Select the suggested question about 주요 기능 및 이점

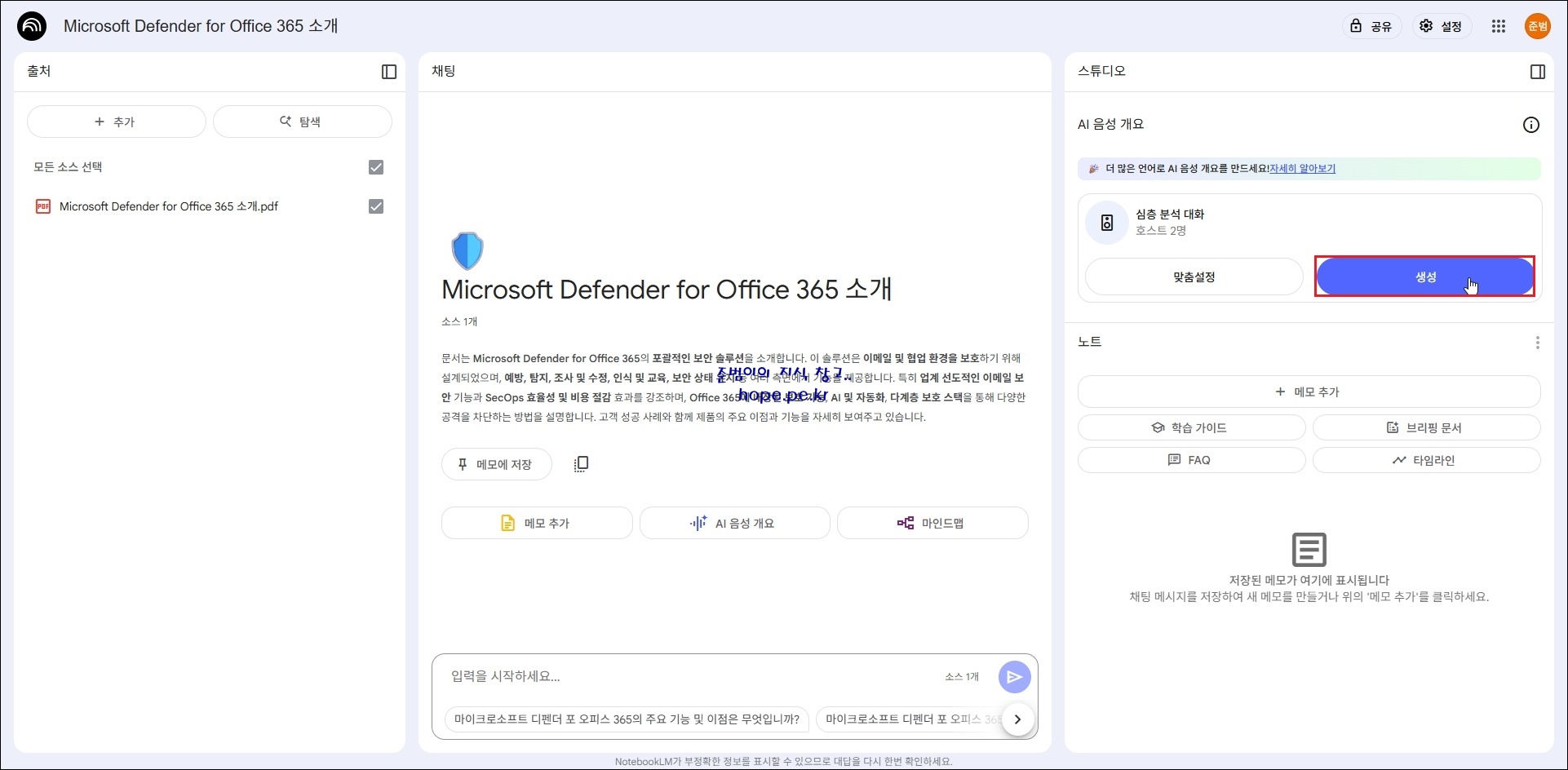pos(627,719)
